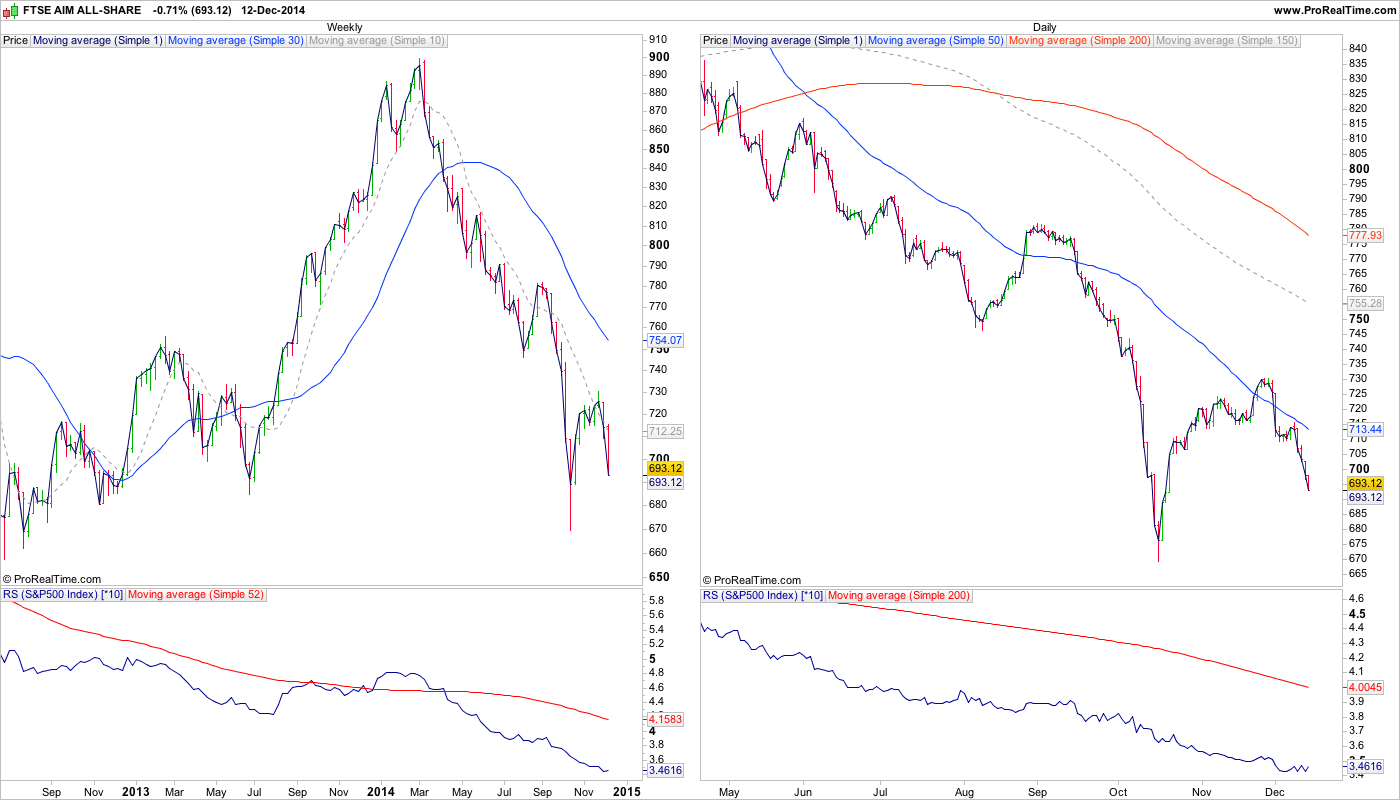This screenshot has height=800, width=1400.
Task: Select RS (S&P500 Index) label under Daily chart
Action: 762,595
